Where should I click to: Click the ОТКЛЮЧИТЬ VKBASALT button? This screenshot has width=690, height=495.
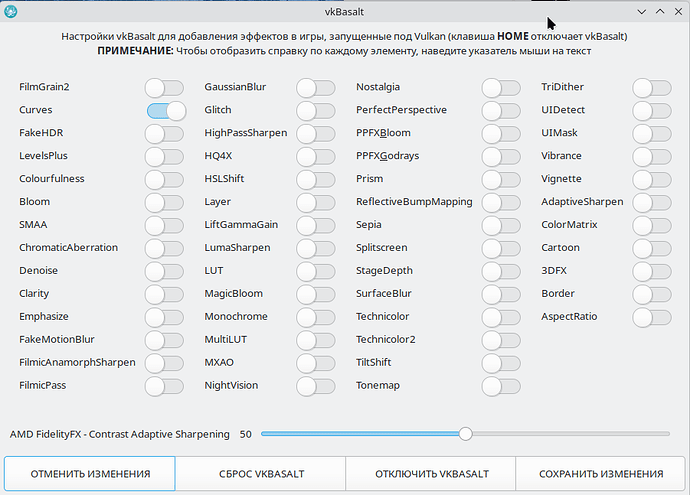[431, 474]
